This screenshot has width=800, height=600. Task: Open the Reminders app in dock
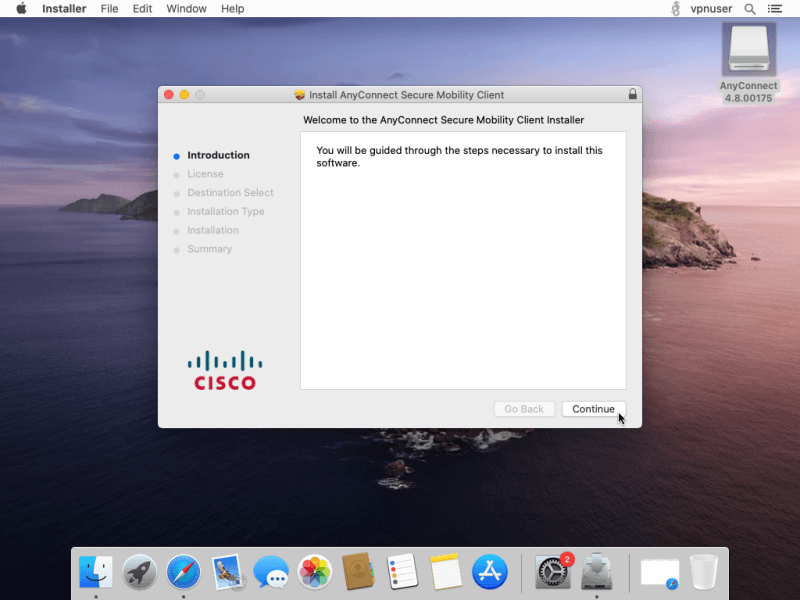[x=402, y=572]
